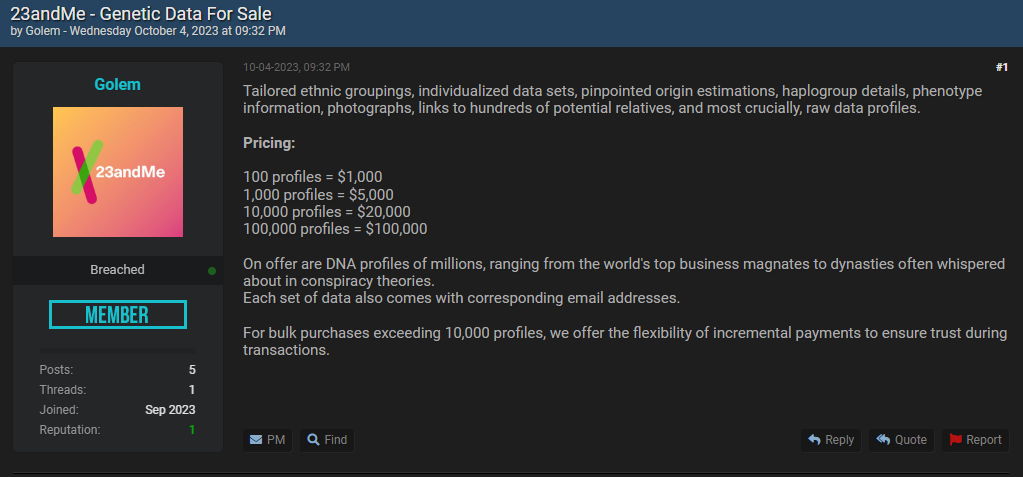
Task: Click the PM envelope icon
Action: [256, 440]
